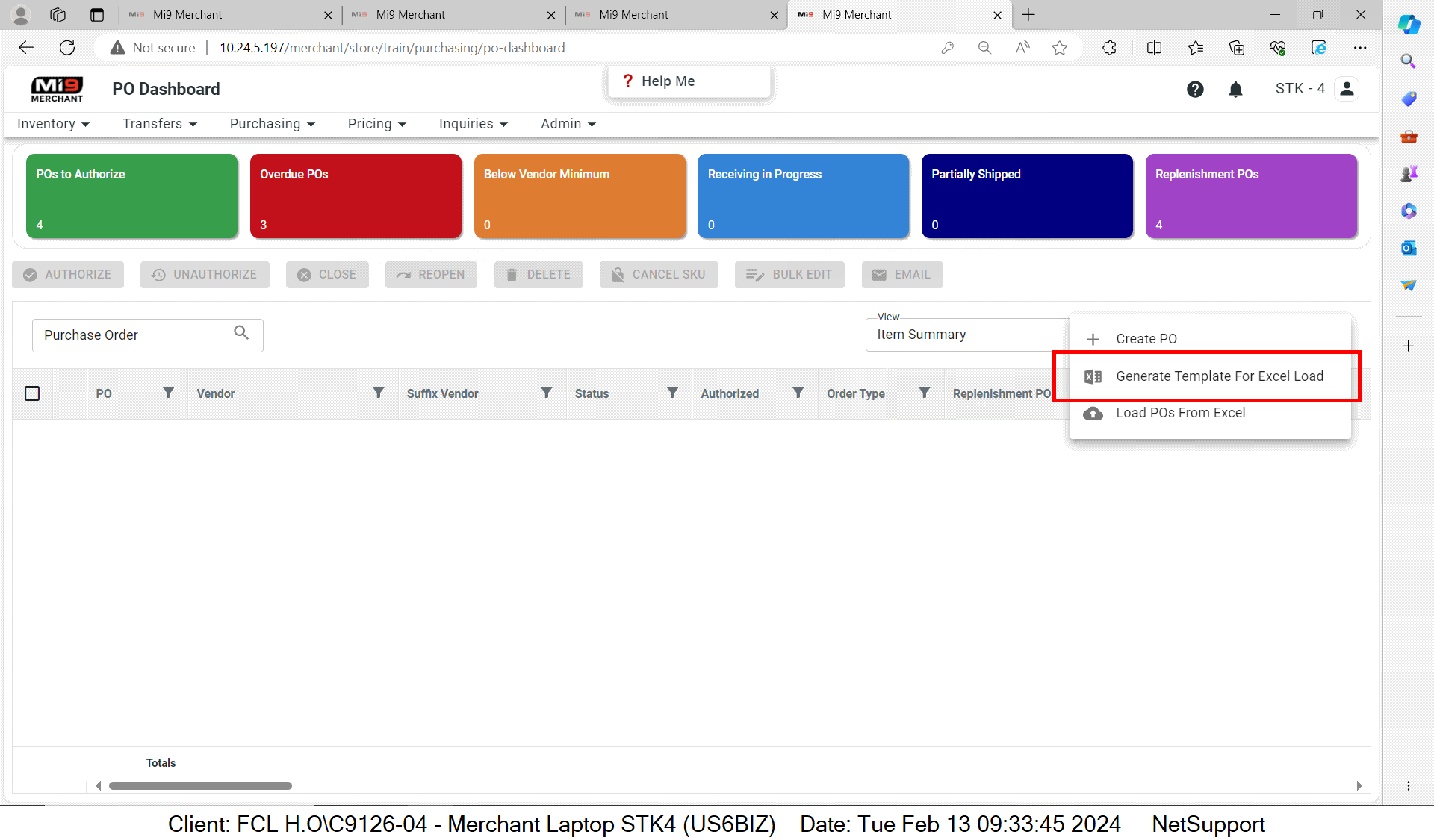This screenshot has height=840, width=1434.
Task: Click the UNAUTHORIZE button
Action: click(205, 275)
